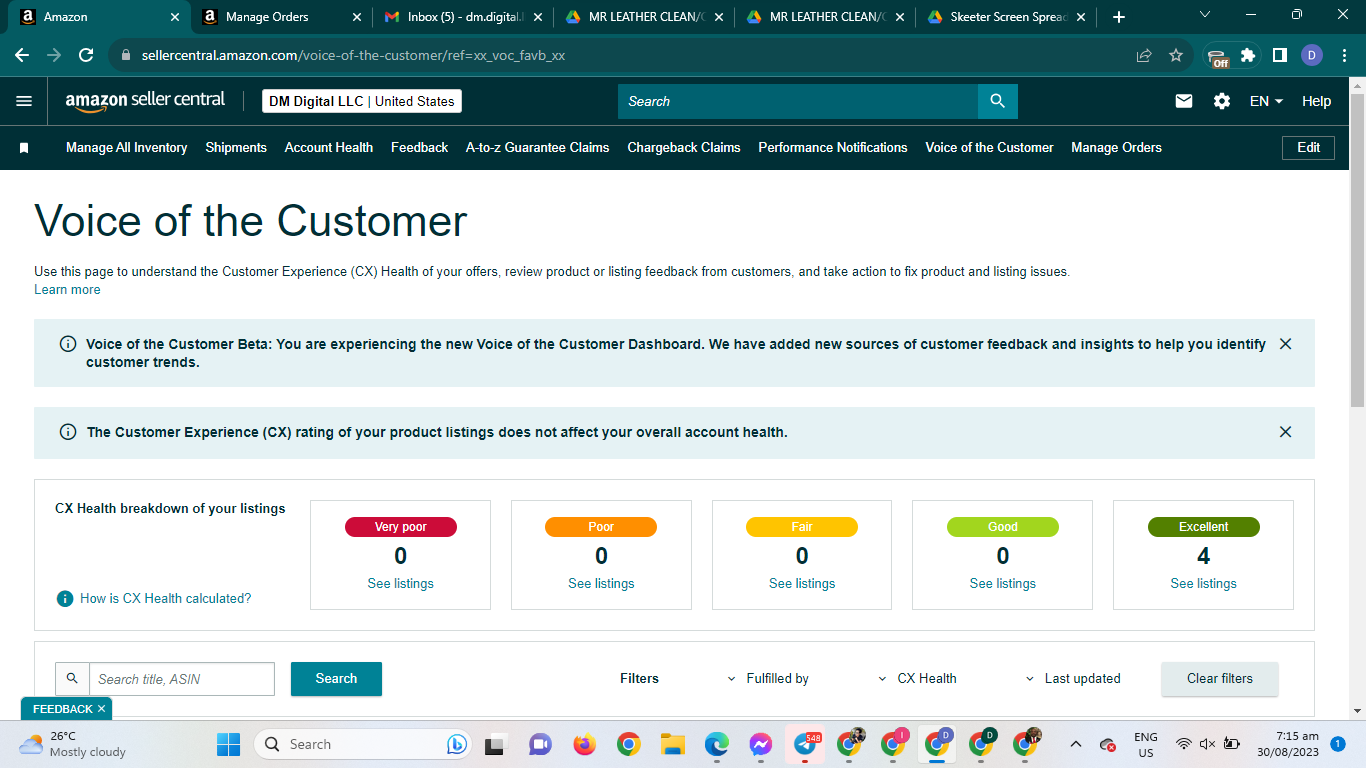Screen dimensions: 1366x768
Task: Open File Explorer from the taskbar
Action: [x=672, y=744]
